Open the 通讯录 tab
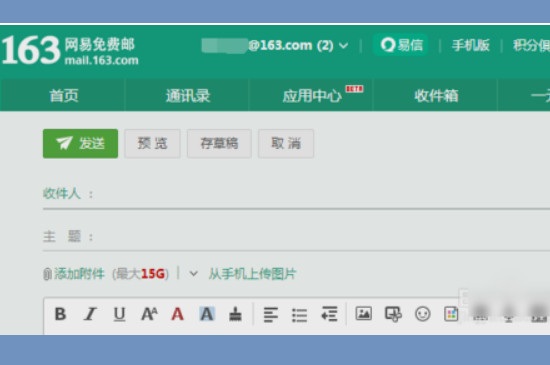The width and height of the screenshot is (550, 365). tap(187, 96)
